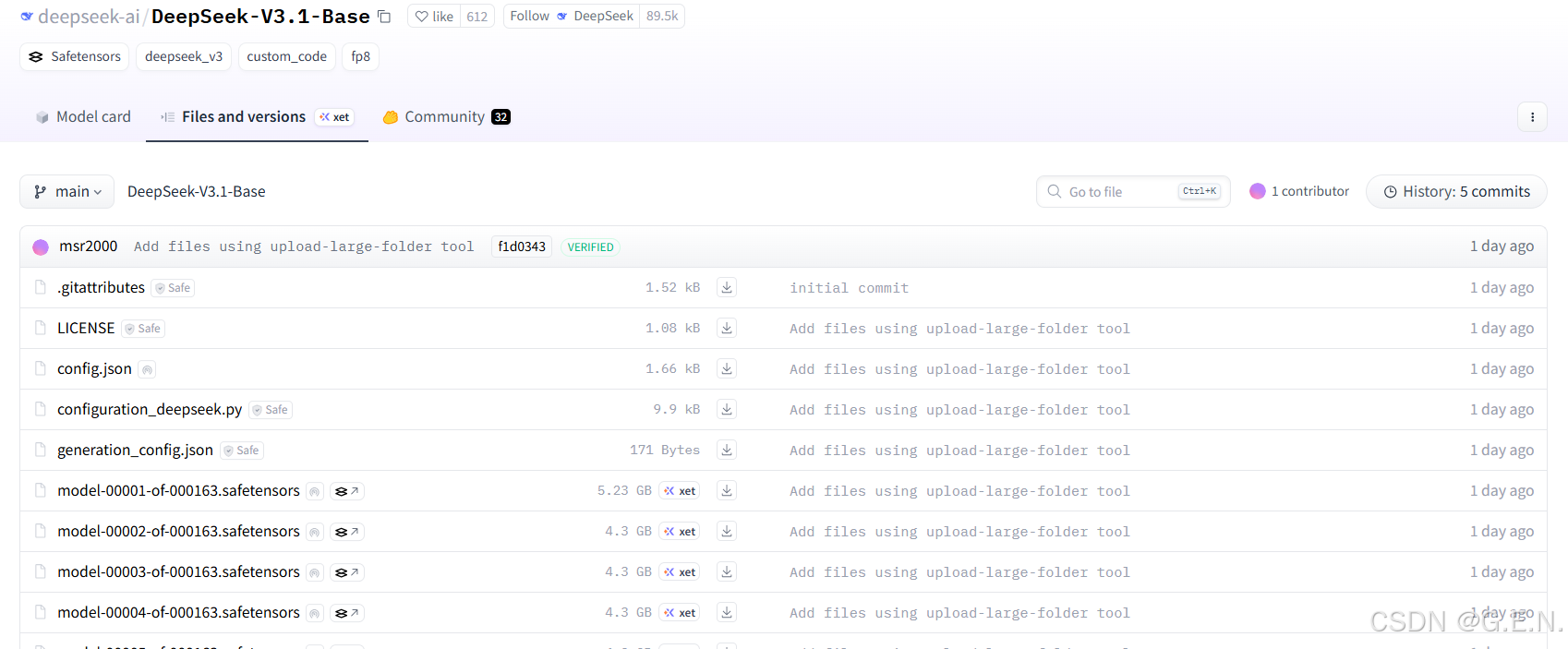Image resolution: width=1568 pixels, height=649 pixels.
Task: Open config.json file
Action: pyautogui.click(x=94, y=369)
